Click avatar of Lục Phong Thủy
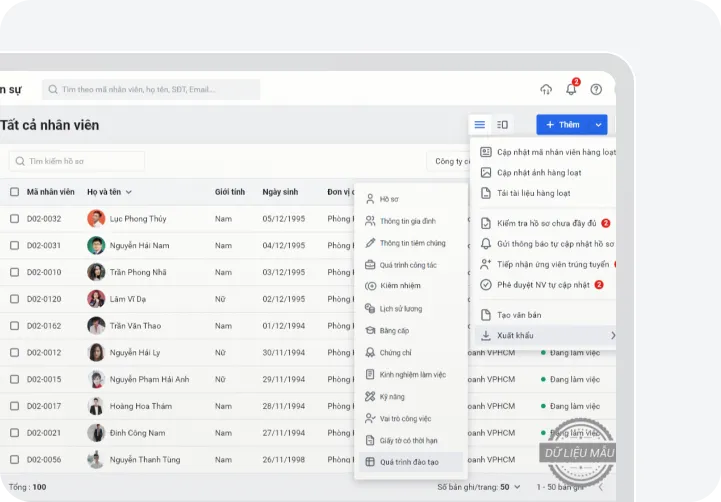 coord(96,219)
